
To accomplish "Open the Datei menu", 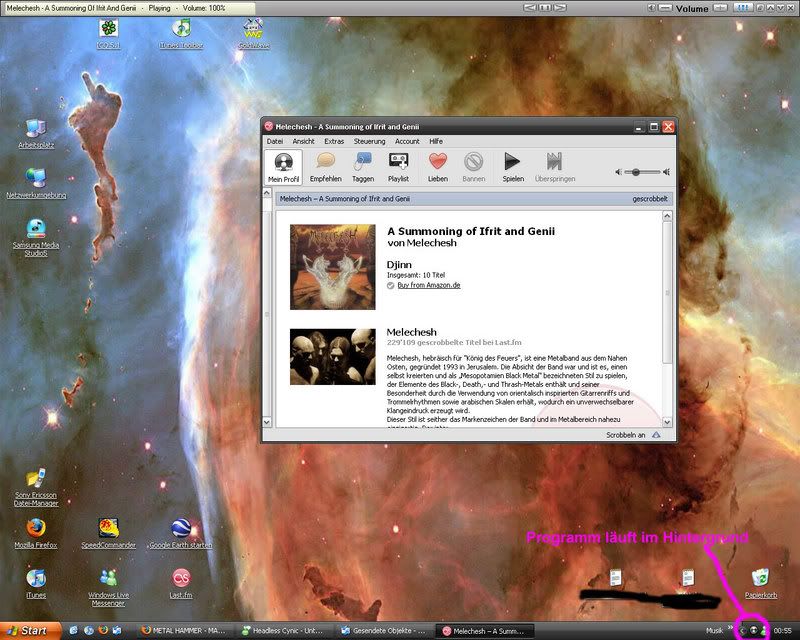I will pyautogui.click(x=274, y=141).
